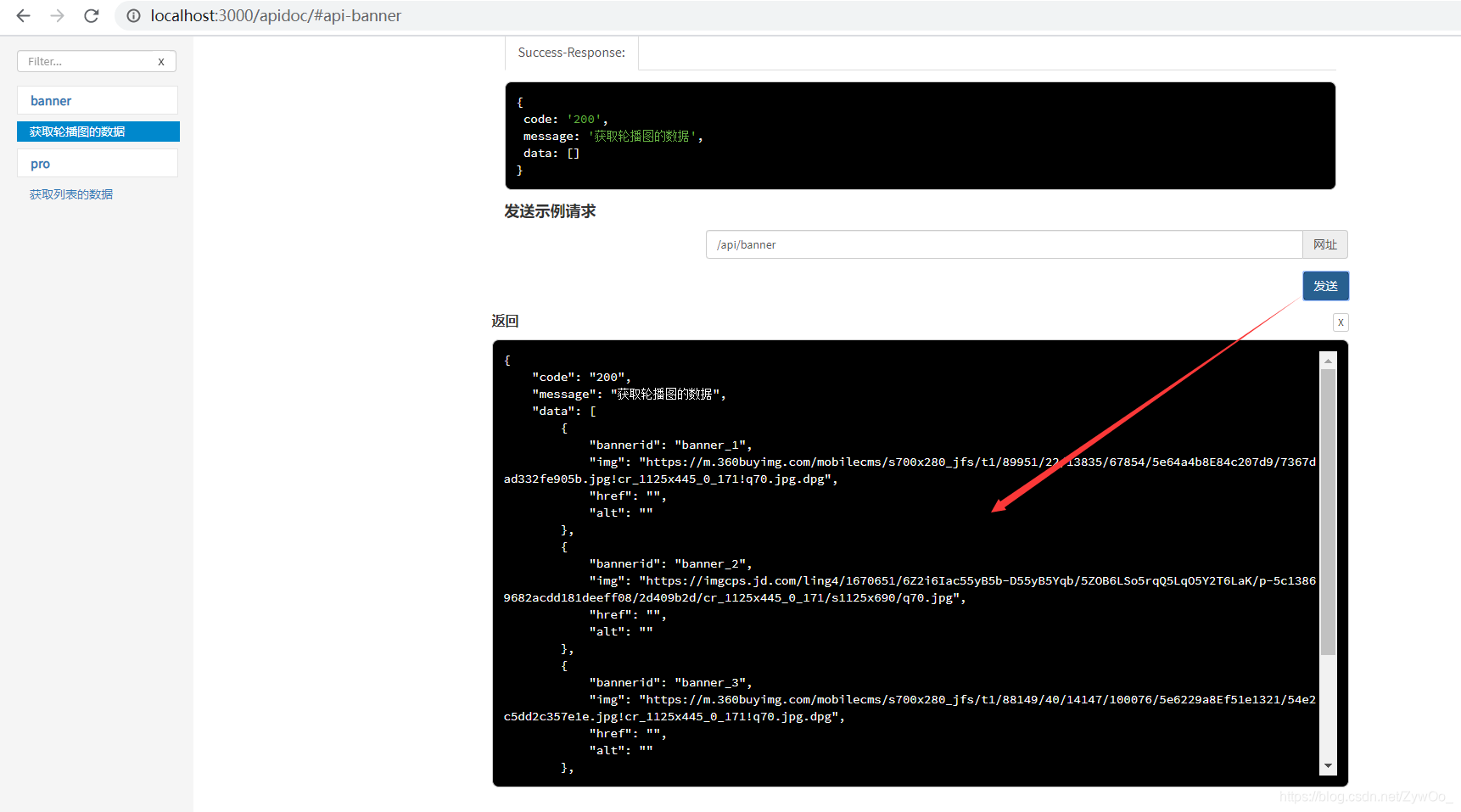Click "banner_2" value in the response

click(710, 563)
